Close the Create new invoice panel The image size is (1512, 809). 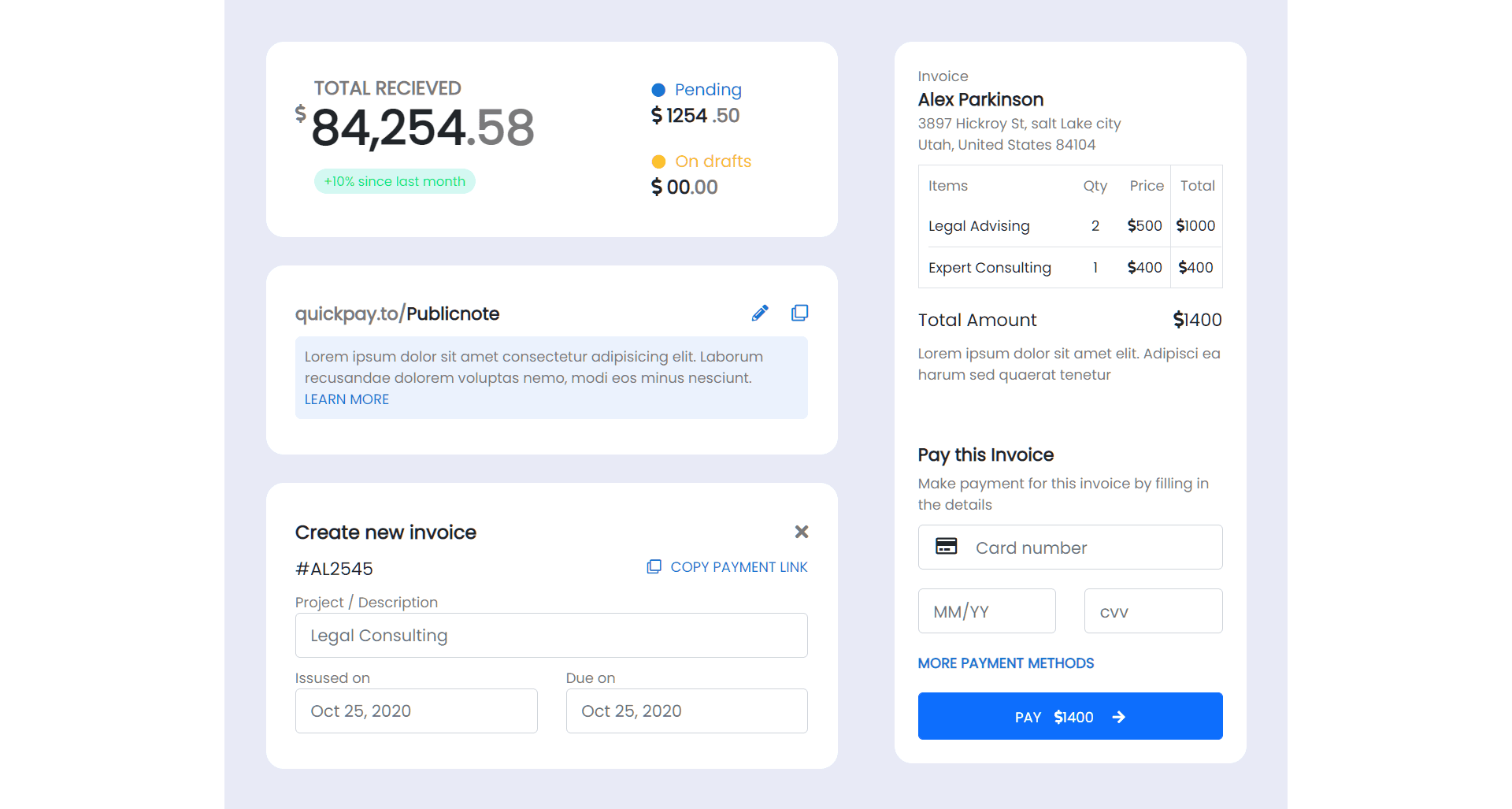[802, 532]
